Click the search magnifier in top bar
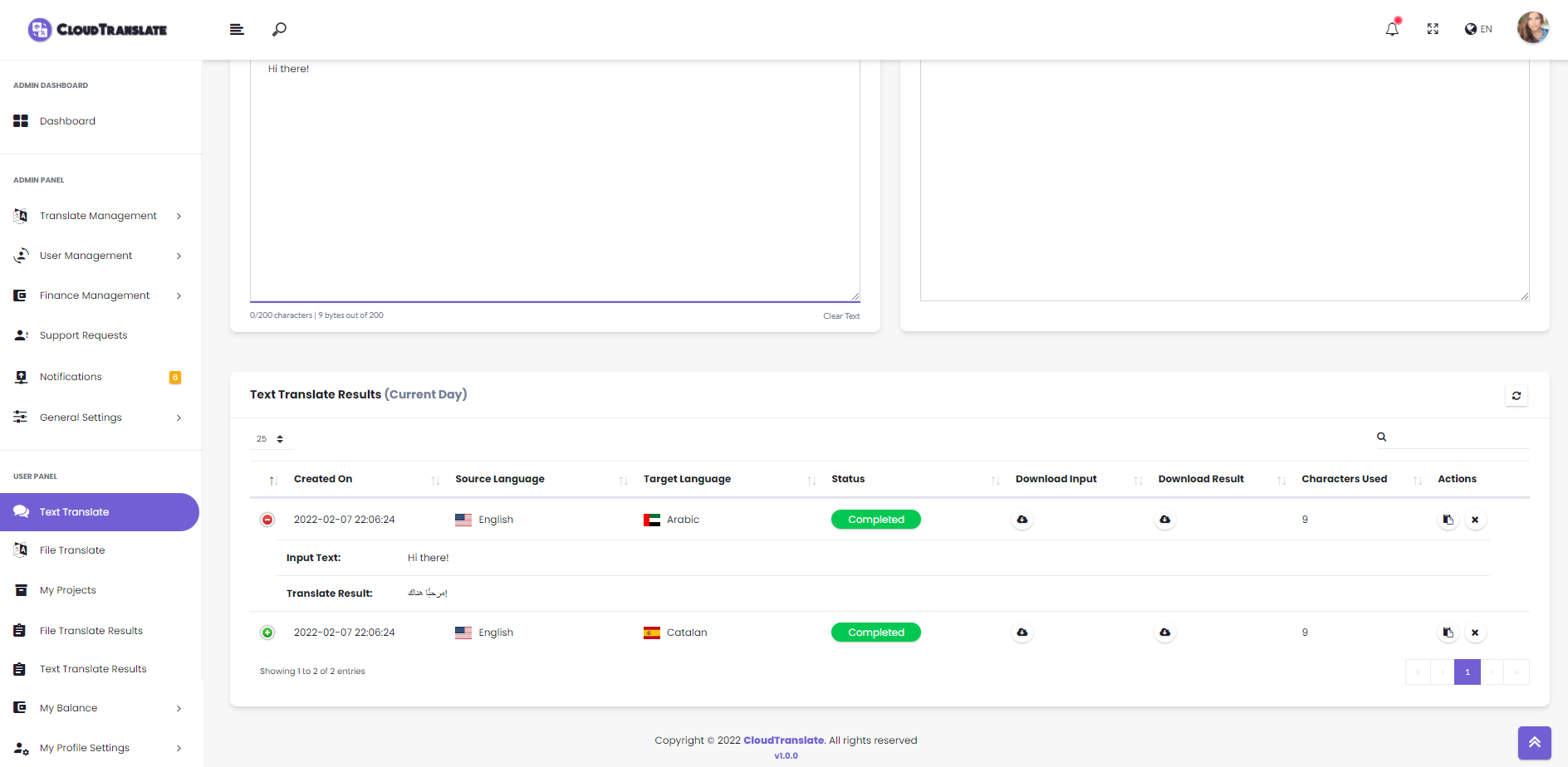1568x767 pixels. click(280, 29)
